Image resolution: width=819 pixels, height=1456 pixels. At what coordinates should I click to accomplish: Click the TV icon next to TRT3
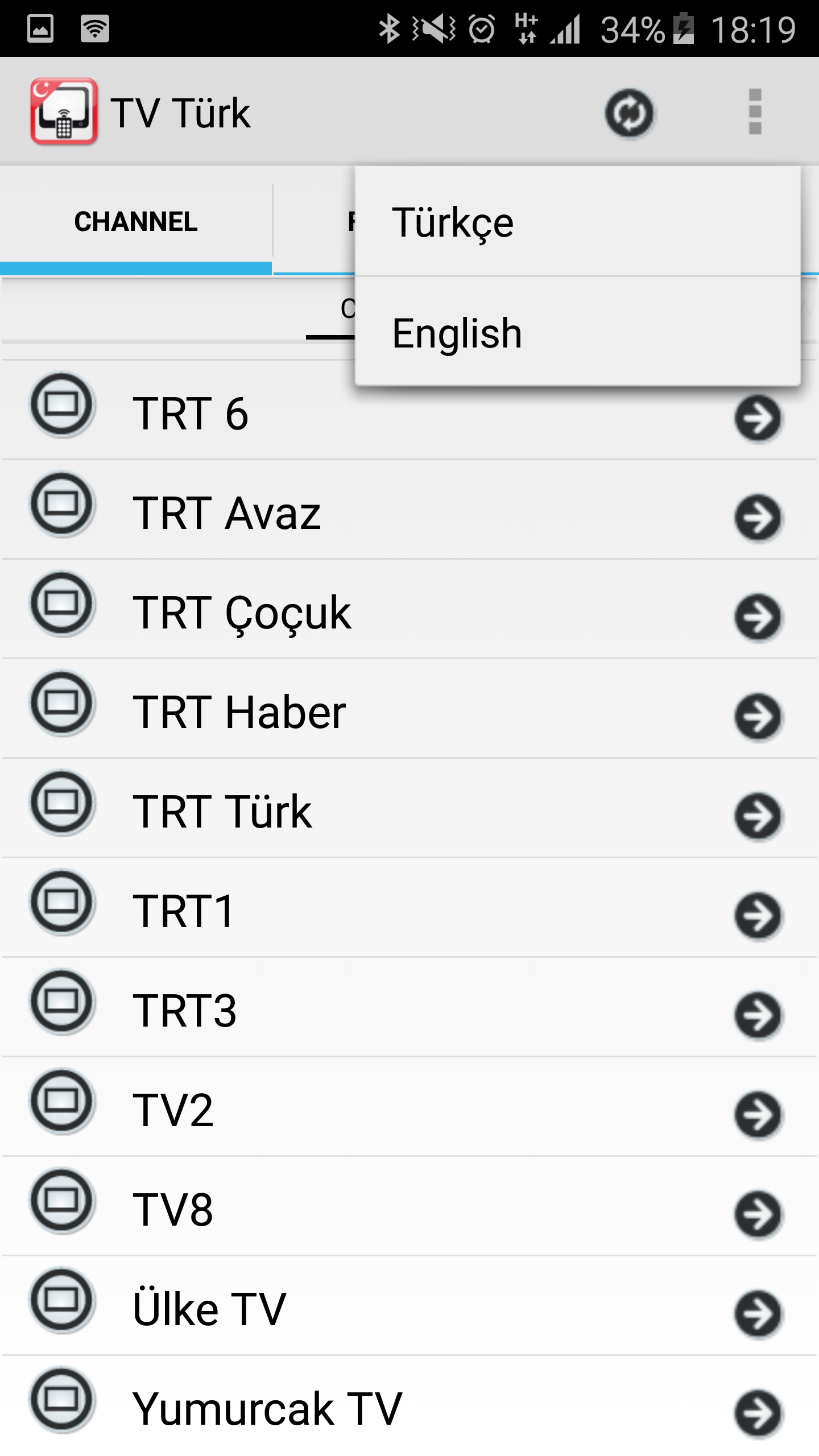click(x=62, y=1002)
